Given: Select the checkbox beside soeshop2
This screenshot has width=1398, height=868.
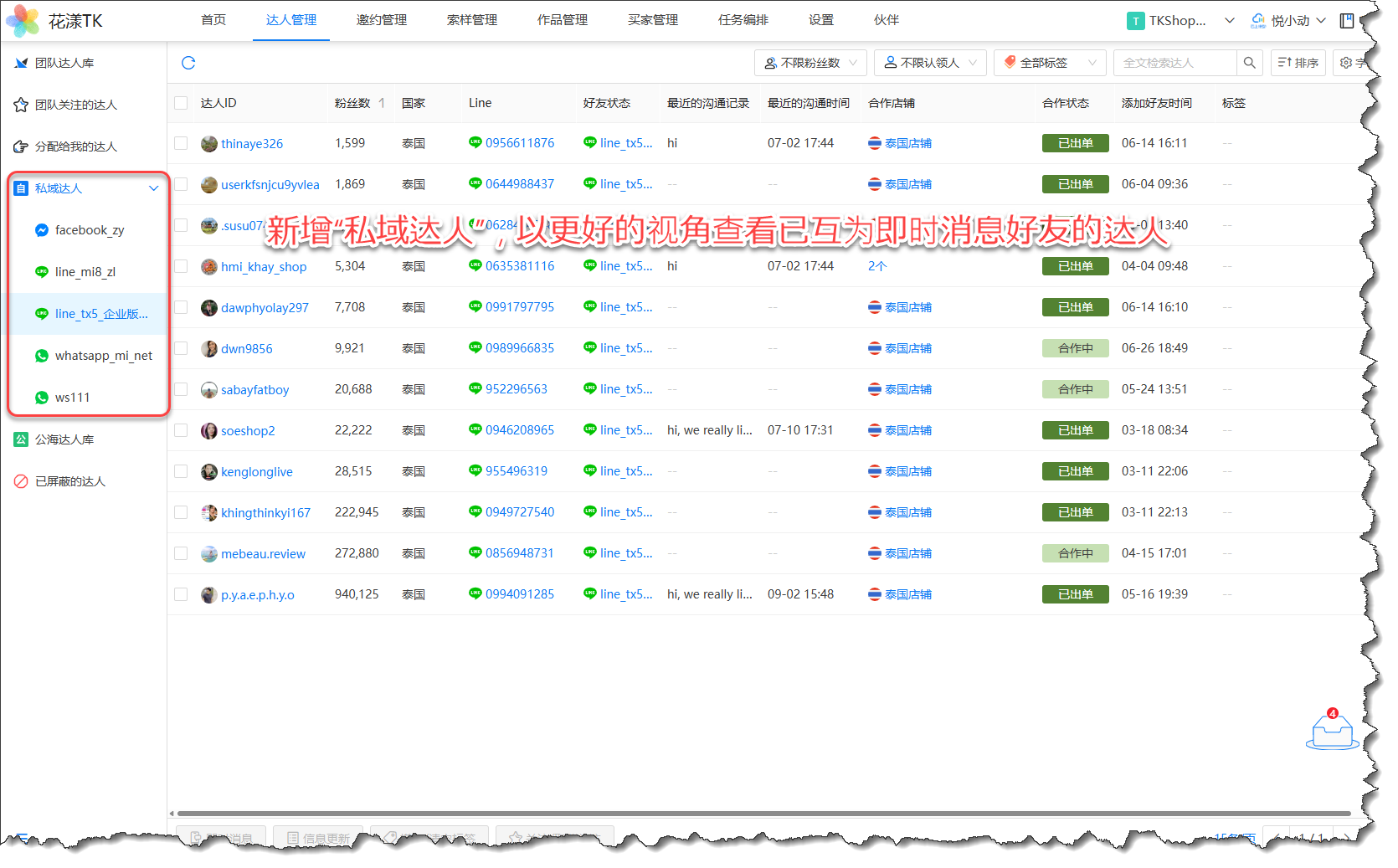Looking at the screenshot, I should (181, 430).
